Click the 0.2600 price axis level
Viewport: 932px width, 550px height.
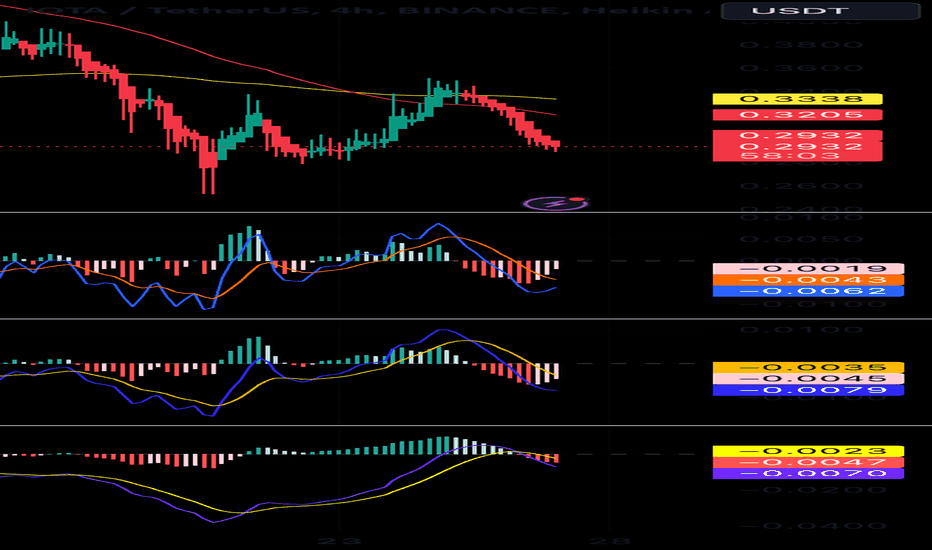pyautogui.click(x=801, y=186)
